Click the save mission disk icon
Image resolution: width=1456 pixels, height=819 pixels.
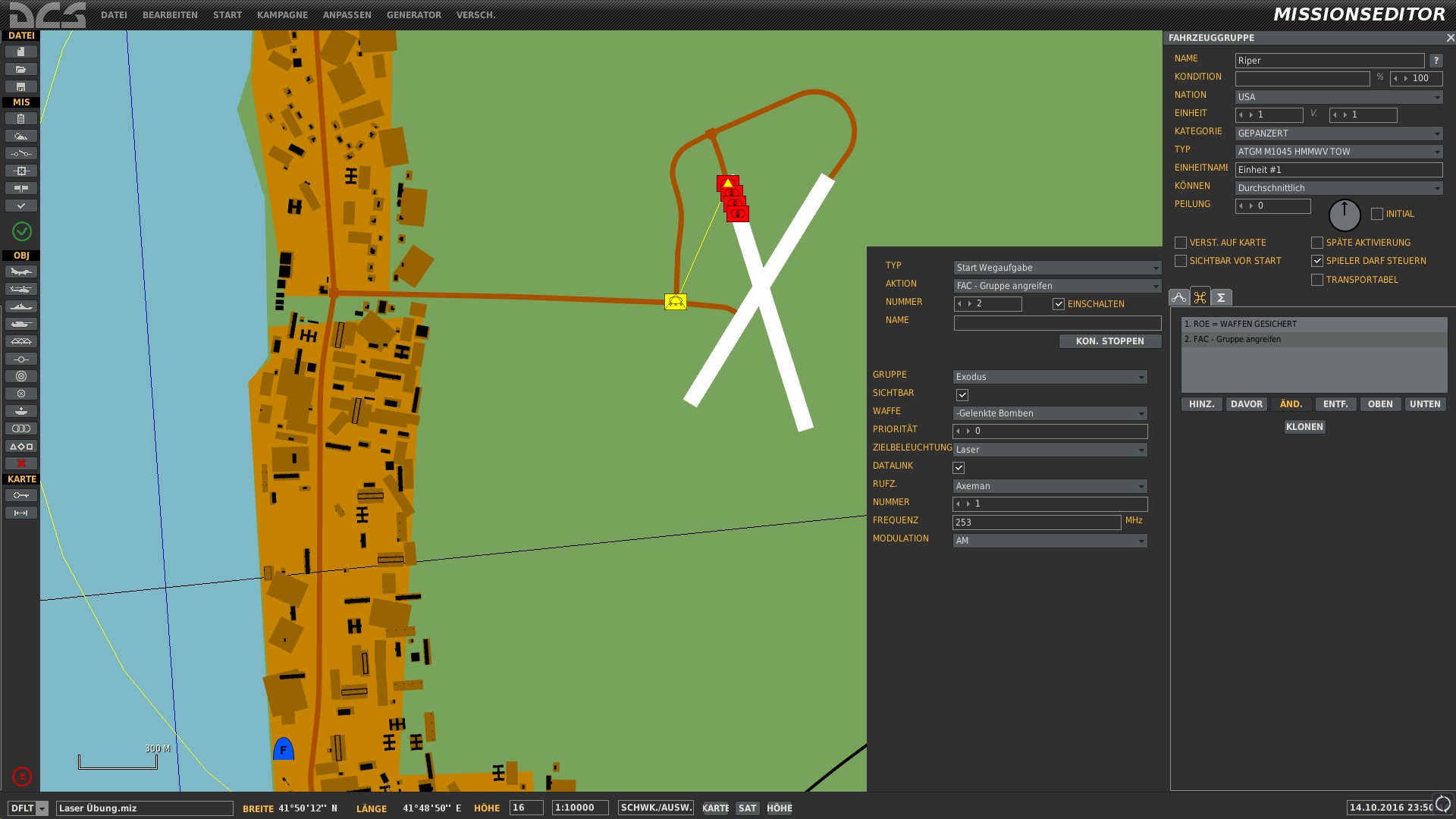(x=21, y=87)
